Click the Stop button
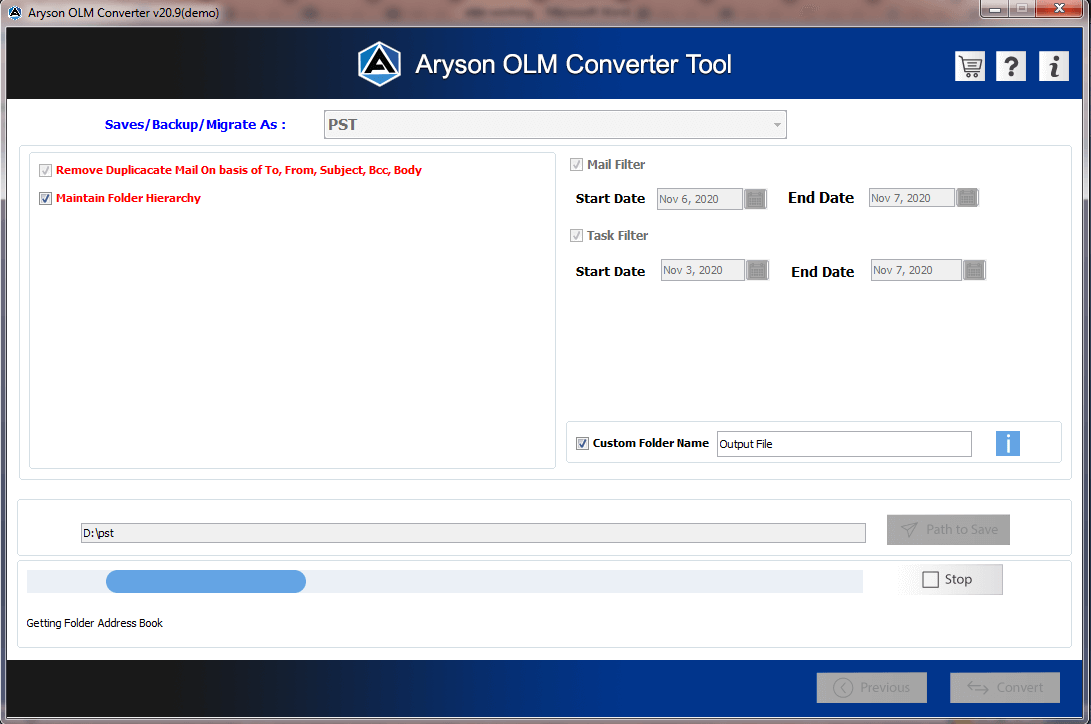The height and width of the screenshot is (724, 1091). pos(949,579)
